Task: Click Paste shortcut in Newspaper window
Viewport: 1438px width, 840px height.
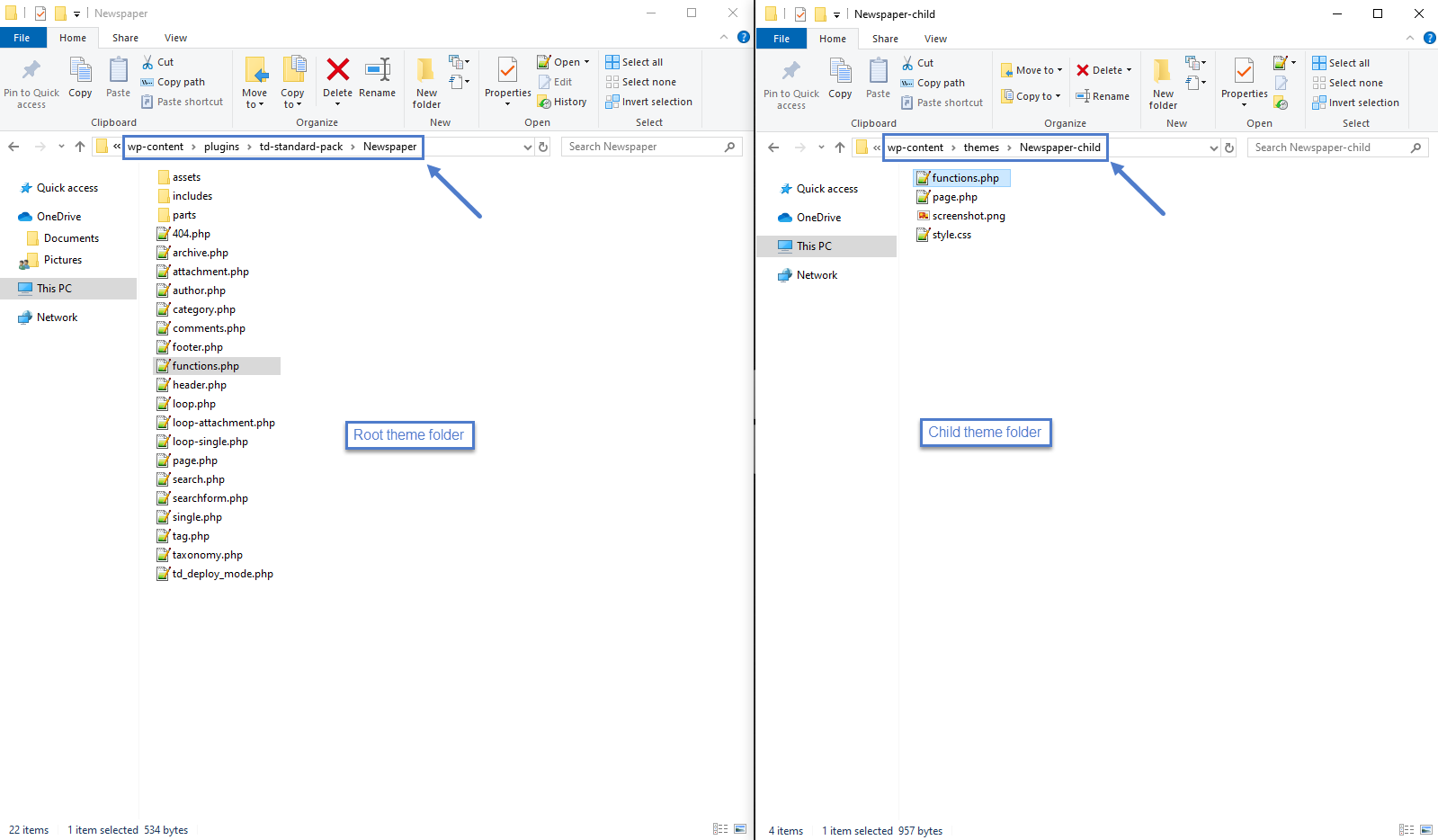Action: coord(183,102)
